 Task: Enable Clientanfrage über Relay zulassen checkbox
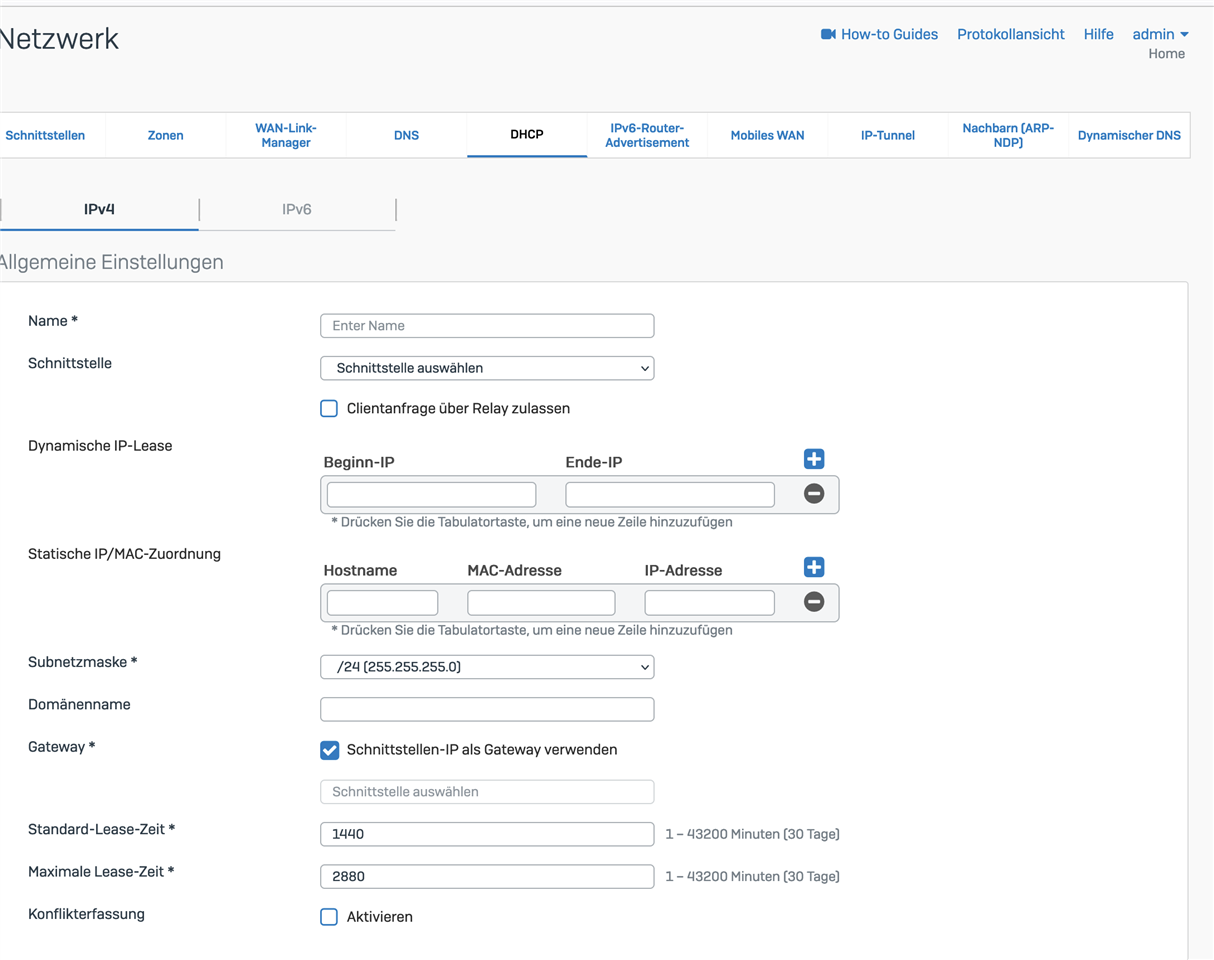pos(329,409)
